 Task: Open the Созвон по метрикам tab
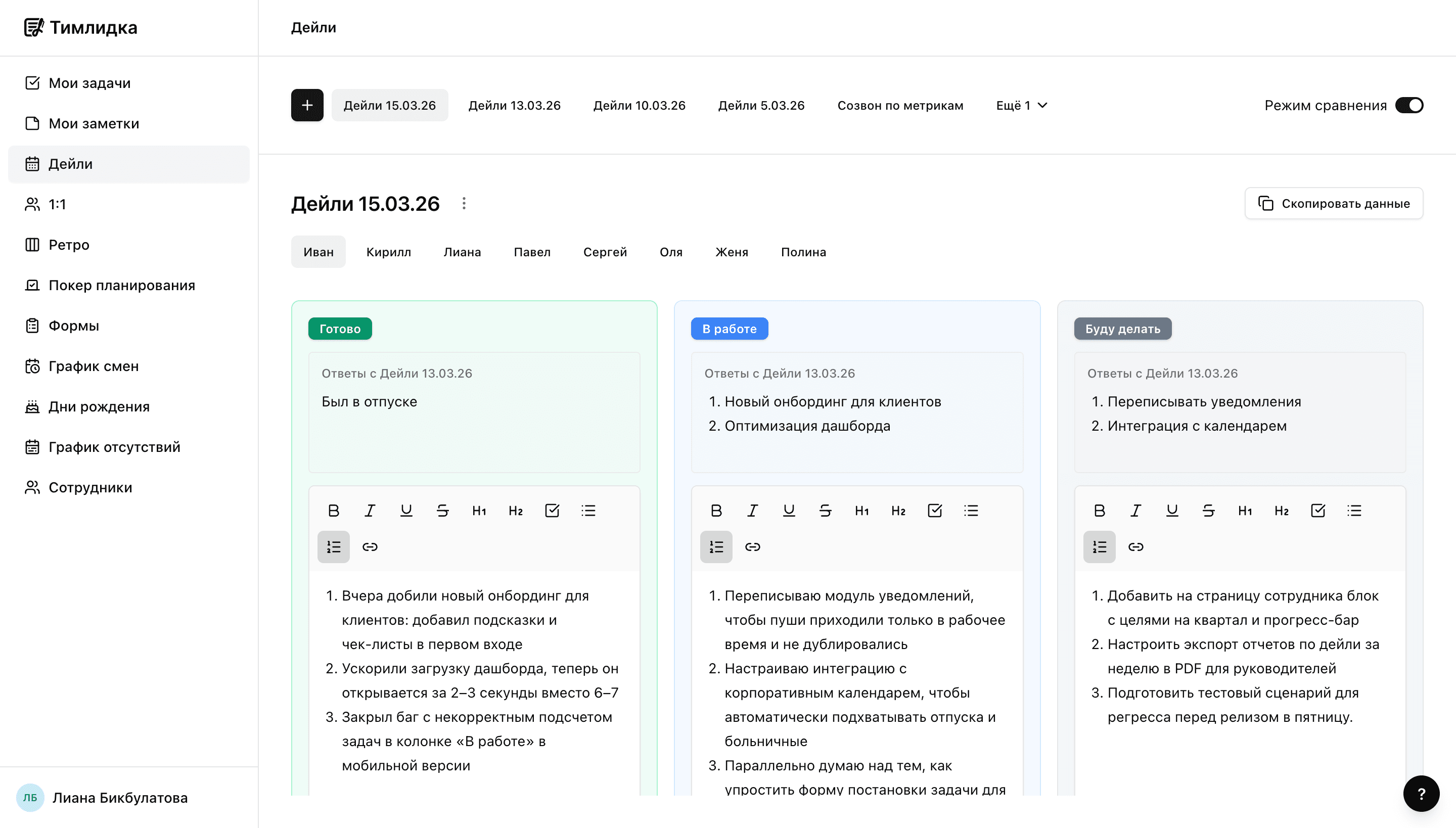900,105
